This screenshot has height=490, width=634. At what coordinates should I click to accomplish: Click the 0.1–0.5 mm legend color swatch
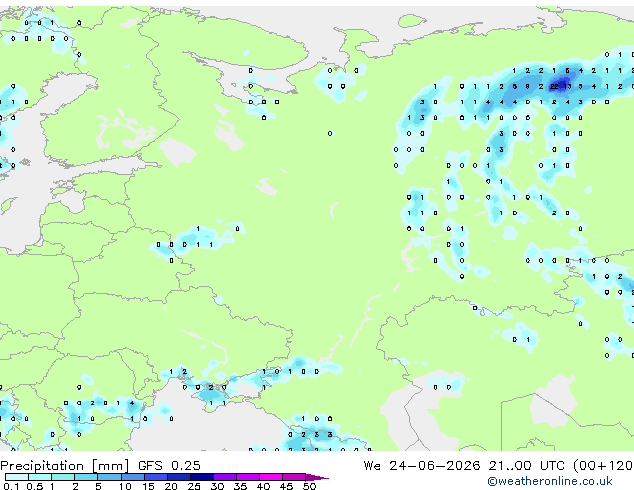[x=17, y=477]
